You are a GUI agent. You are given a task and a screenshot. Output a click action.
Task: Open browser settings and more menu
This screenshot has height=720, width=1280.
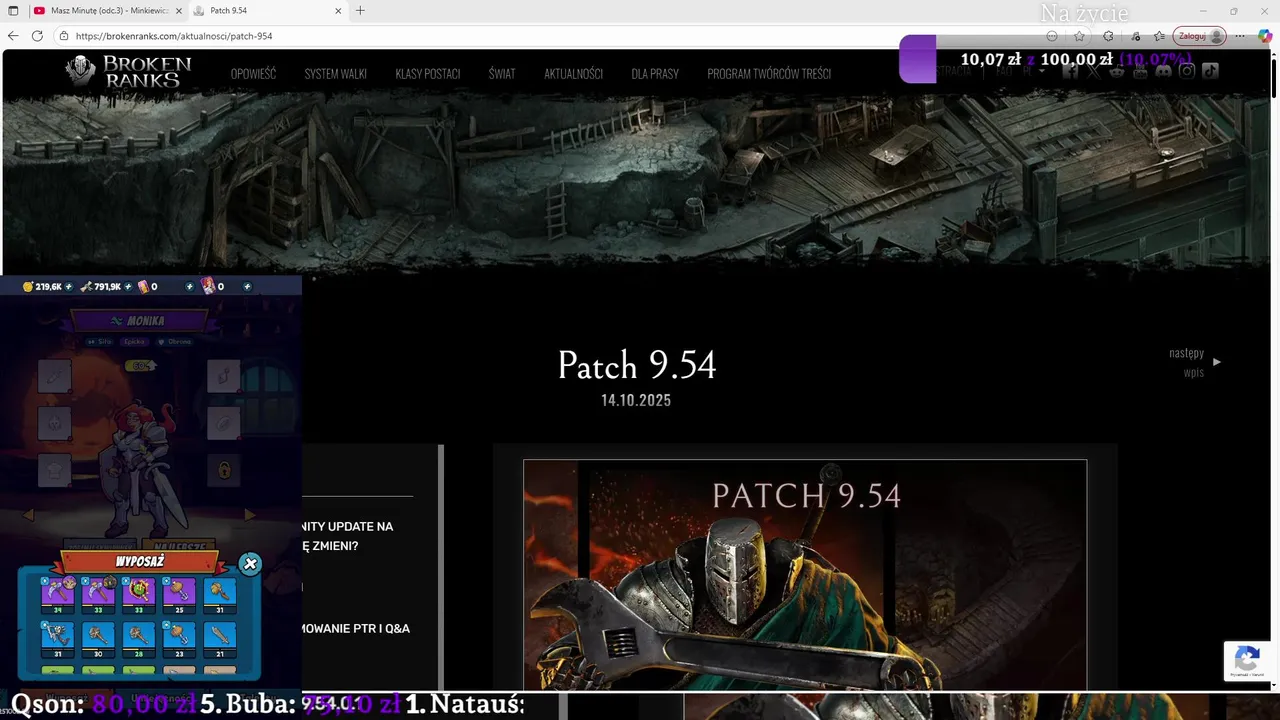coord(1240,36)
